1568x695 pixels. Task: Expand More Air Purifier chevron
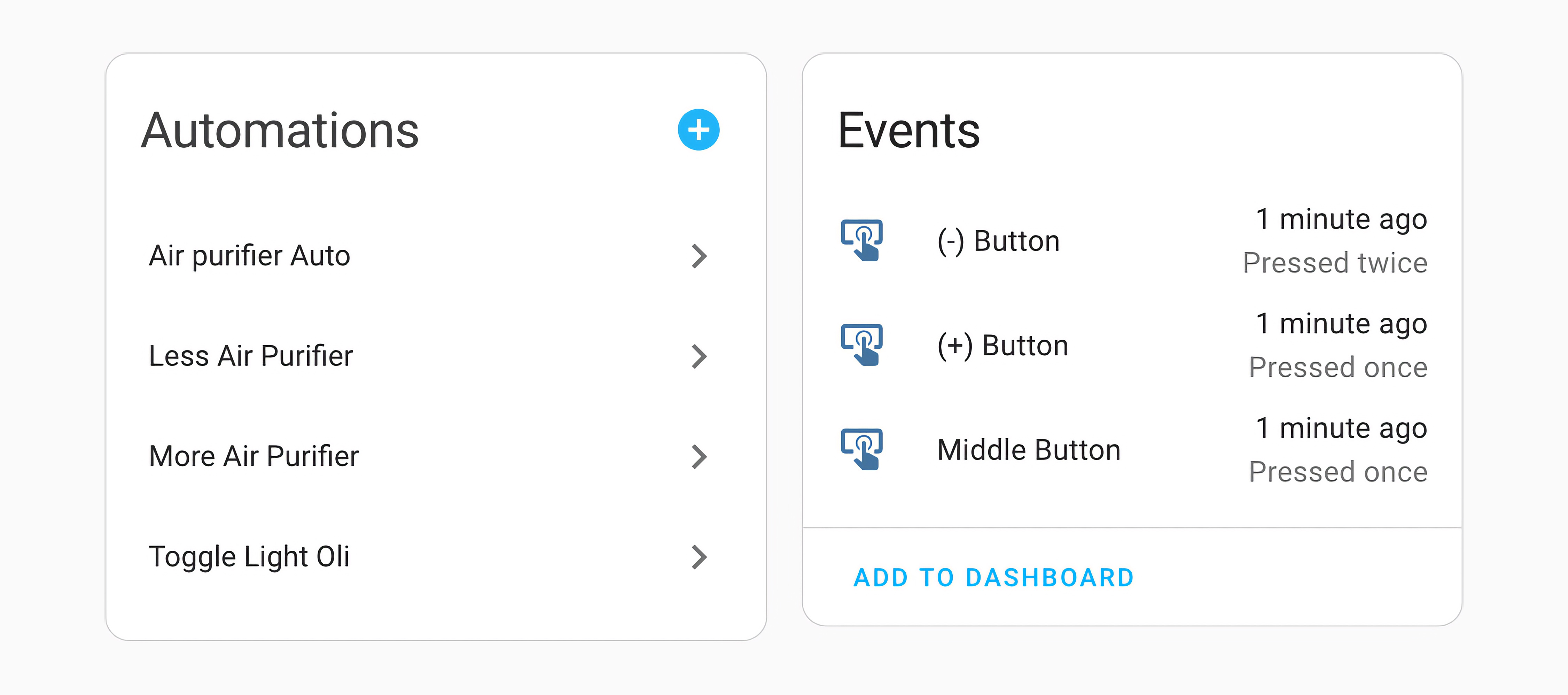[699, 457]
